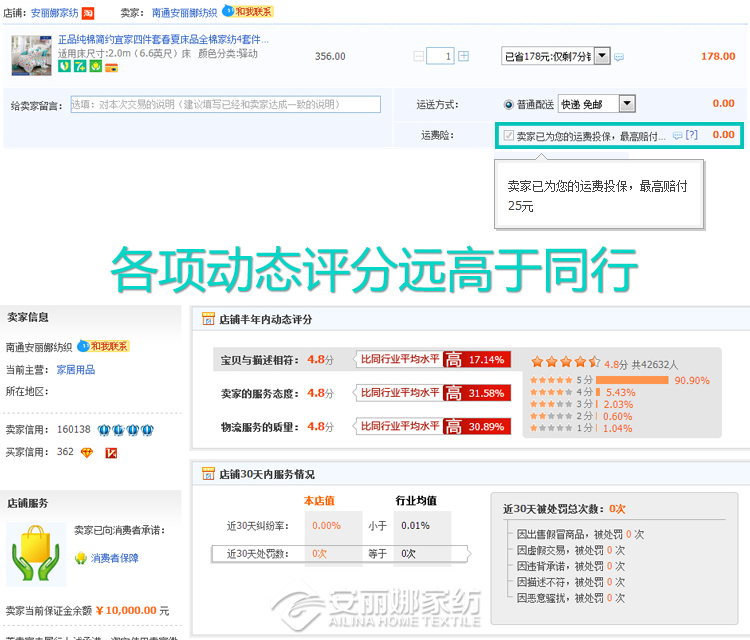The image size is (750, 640).
Task: Click the 高 17.14% comparison badge
Action: tap(477, 359)
